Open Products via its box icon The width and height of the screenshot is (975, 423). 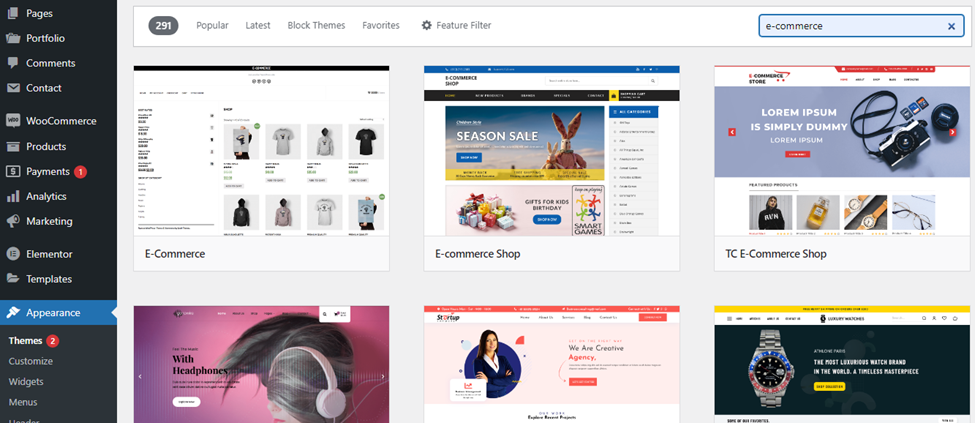point(13,147)
